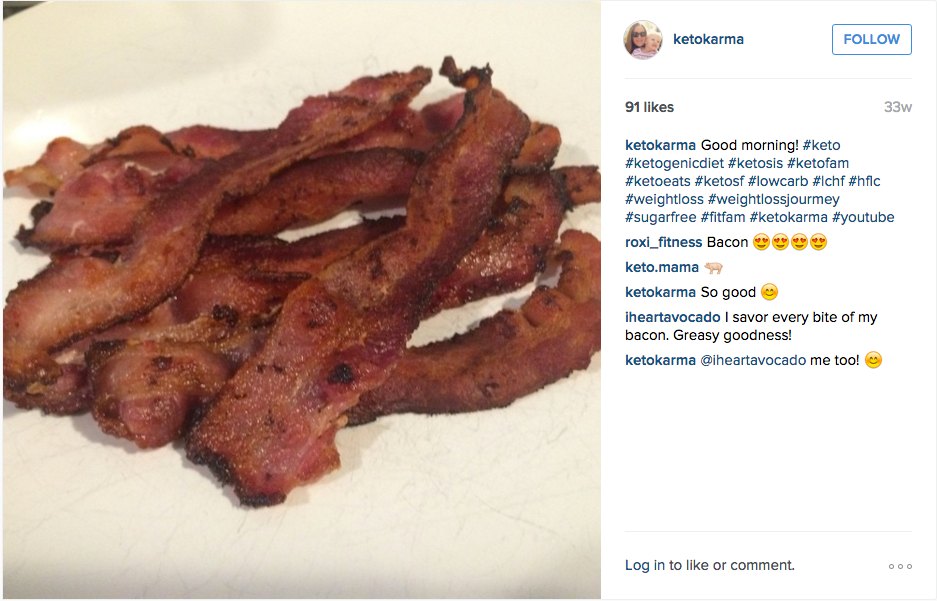Click the 33w timestamp
937x601 pixels.
pyautogui.click(x=896, y=106)
